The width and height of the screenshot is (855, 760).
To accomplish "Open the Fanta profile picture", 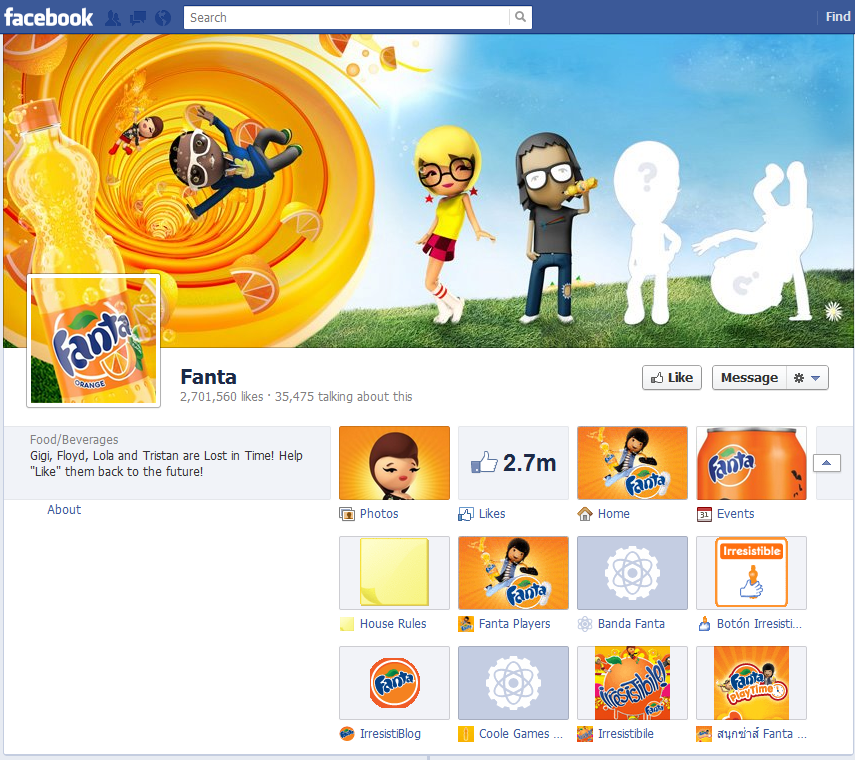I will (93, 340).
